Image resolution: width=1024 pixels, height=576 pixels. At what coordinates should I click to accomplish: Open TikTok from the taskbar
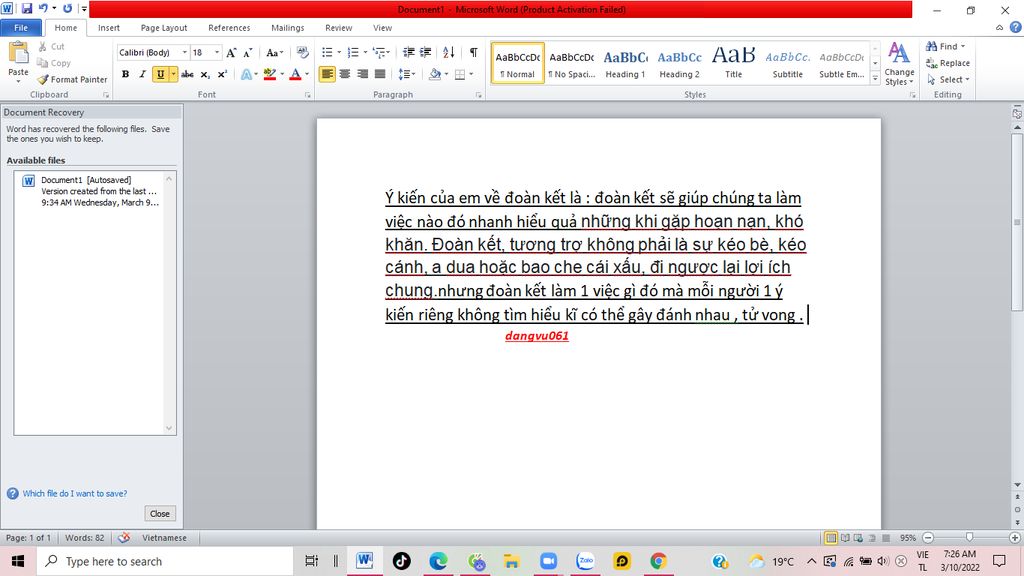click(x=402, y=561)
